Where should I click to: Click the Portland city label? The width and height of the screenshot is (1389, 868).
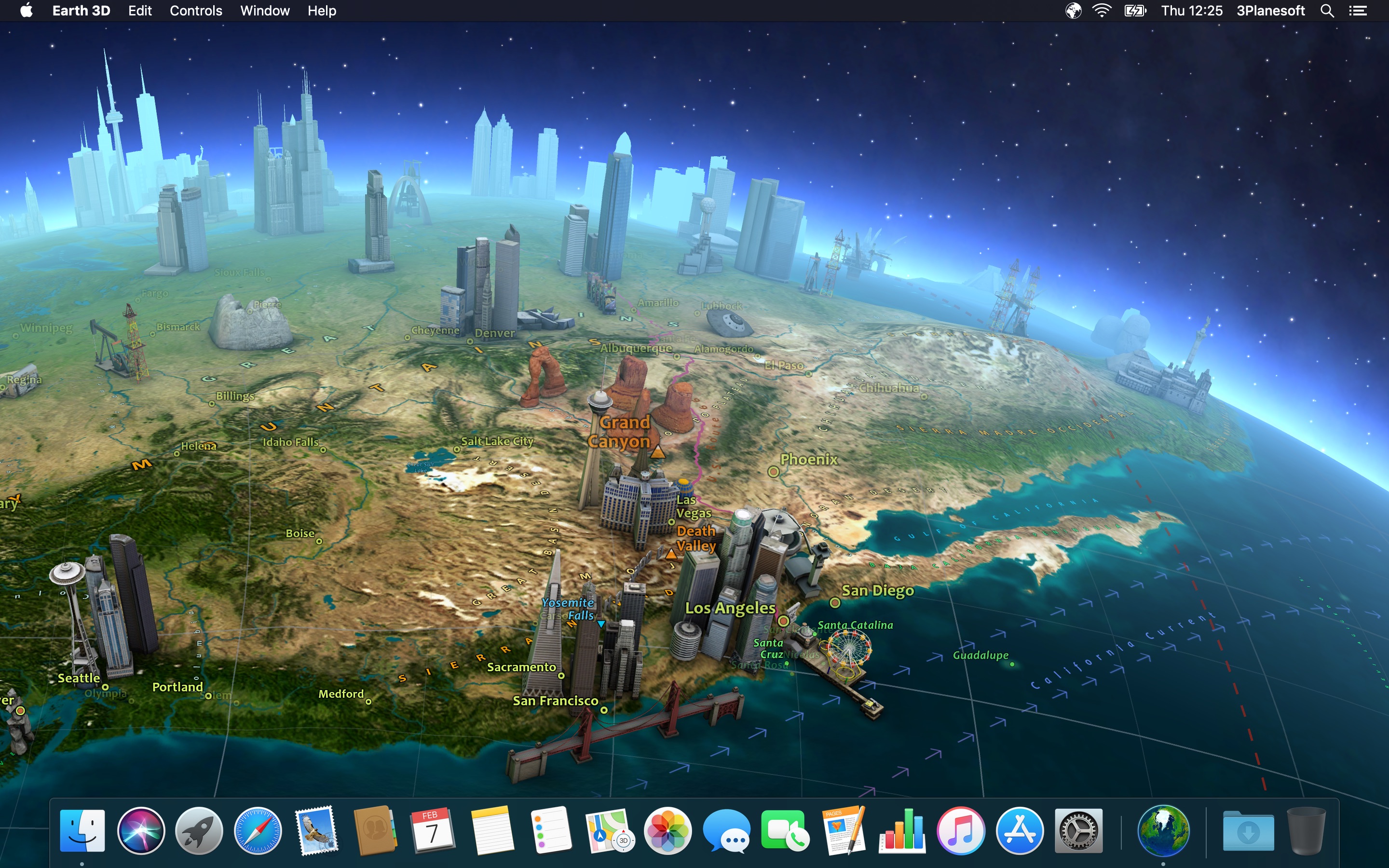click(177, 687)
